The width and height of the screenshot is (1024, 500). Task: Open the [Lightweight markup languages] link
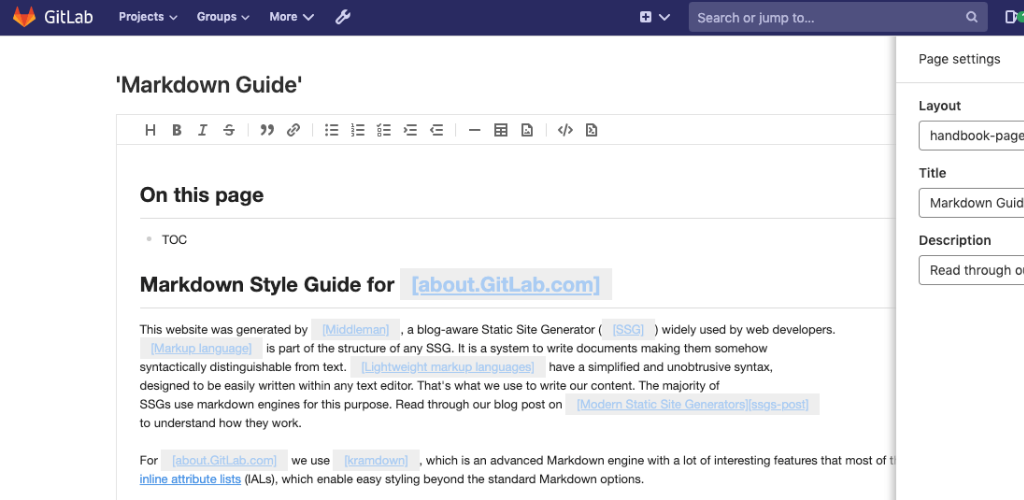coord(448,367)
